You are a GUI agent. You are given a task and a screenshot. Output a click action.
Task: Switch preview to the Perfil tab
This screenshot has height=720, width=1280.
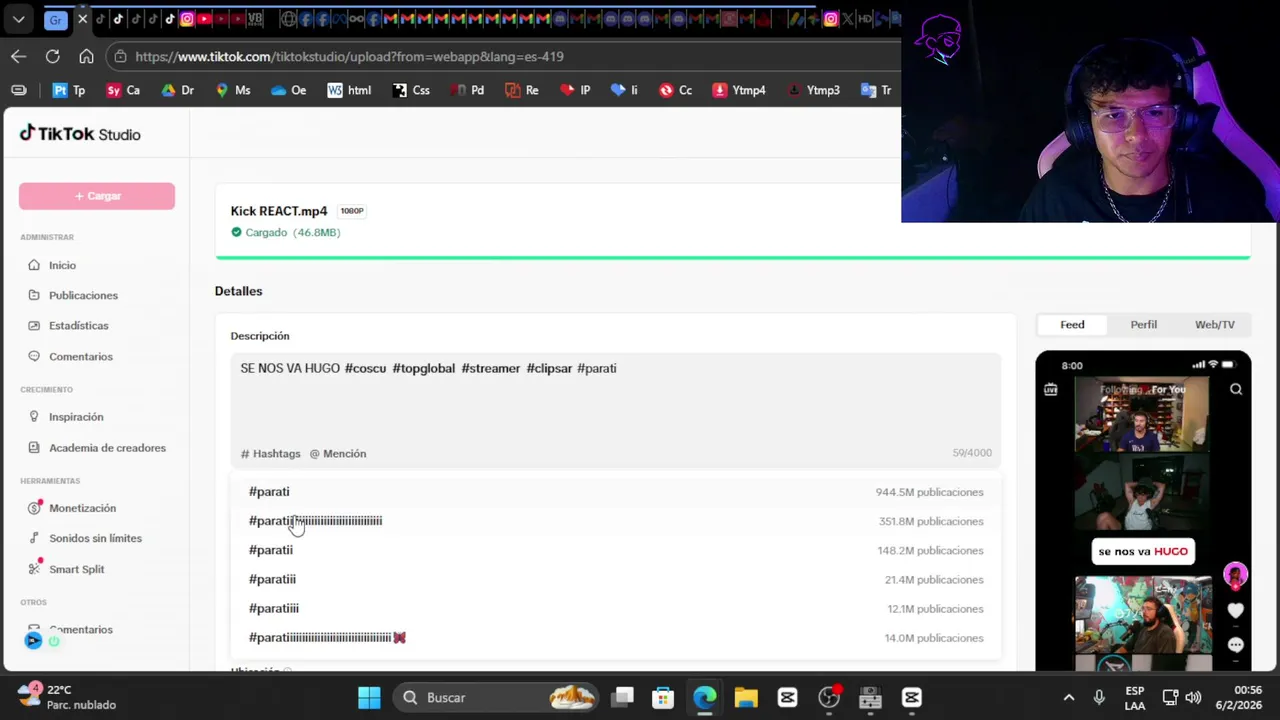[x=1143, y=325]
